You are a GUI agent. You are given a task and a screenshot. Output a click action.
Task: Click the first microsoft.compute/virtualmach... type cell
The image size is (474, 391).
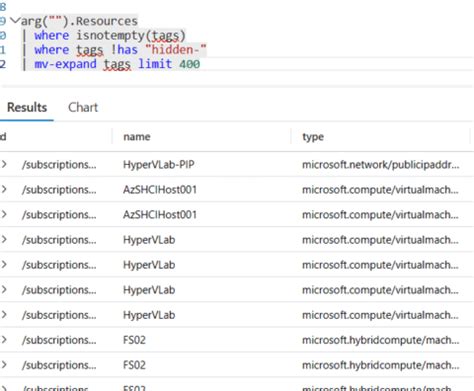click(x=380, y=190)
